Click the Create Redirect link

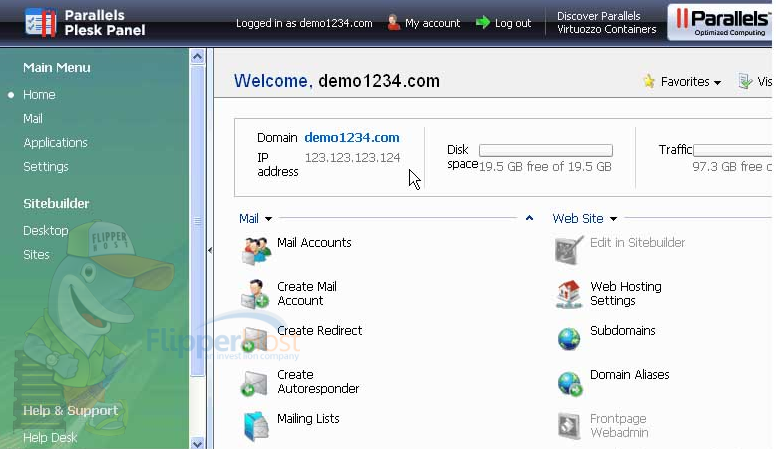click(x=320, y=330)
